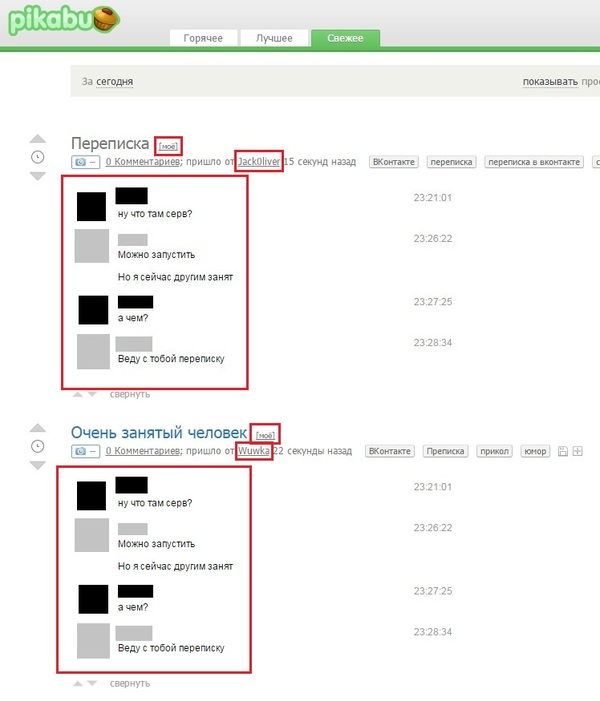
Task: Click save floppy icon on second post
Action: 563,452
